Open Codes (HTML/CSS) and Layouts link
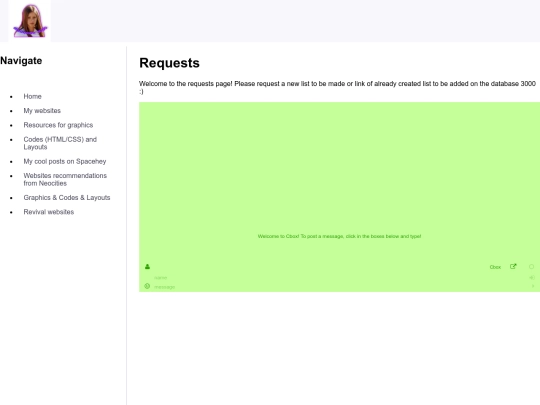 [60, 143]
